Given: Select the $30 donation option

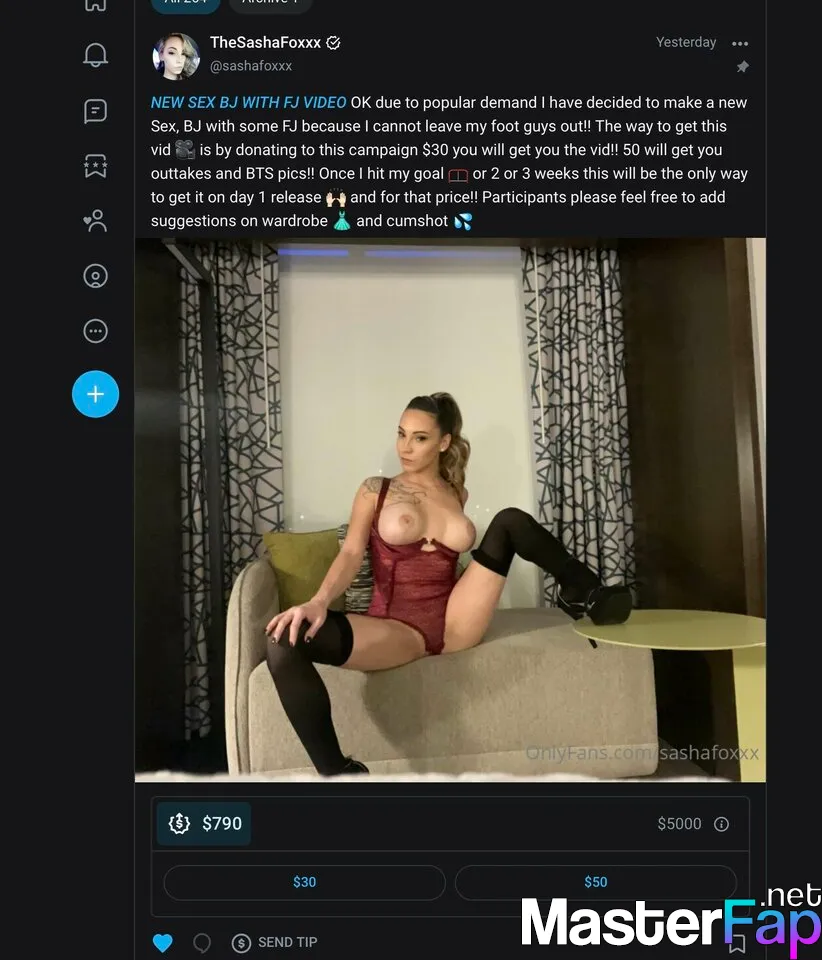Looking at the screenshot, I should click(x=304, y=882).
